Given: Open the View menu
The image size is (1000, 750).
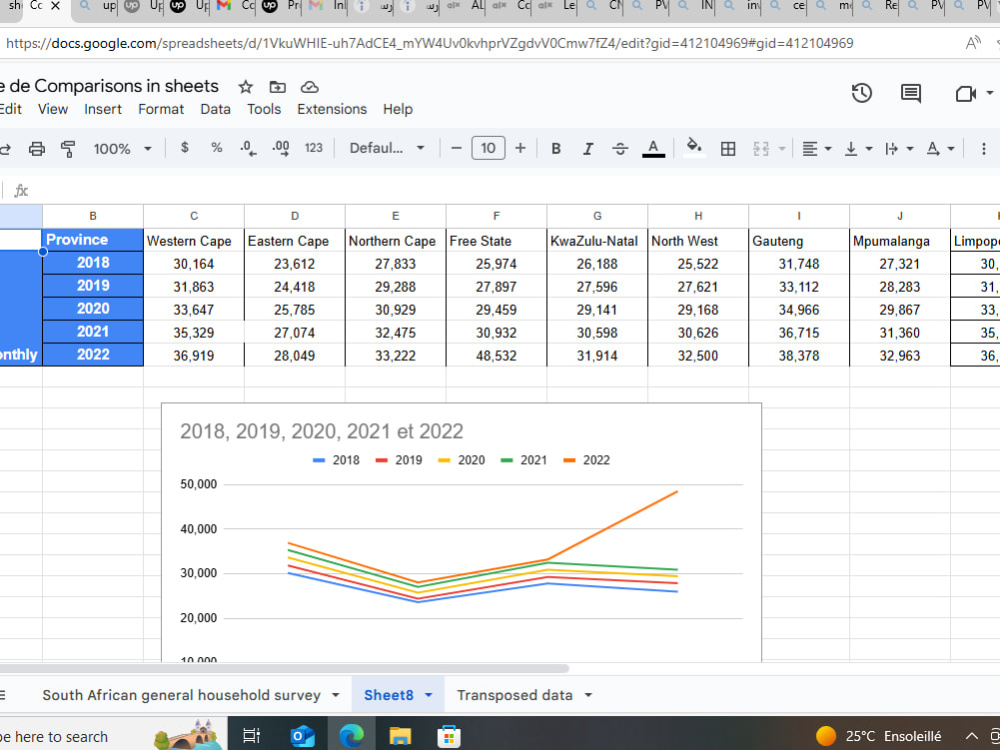Looking at the screenshot, I should coord(53,109).
